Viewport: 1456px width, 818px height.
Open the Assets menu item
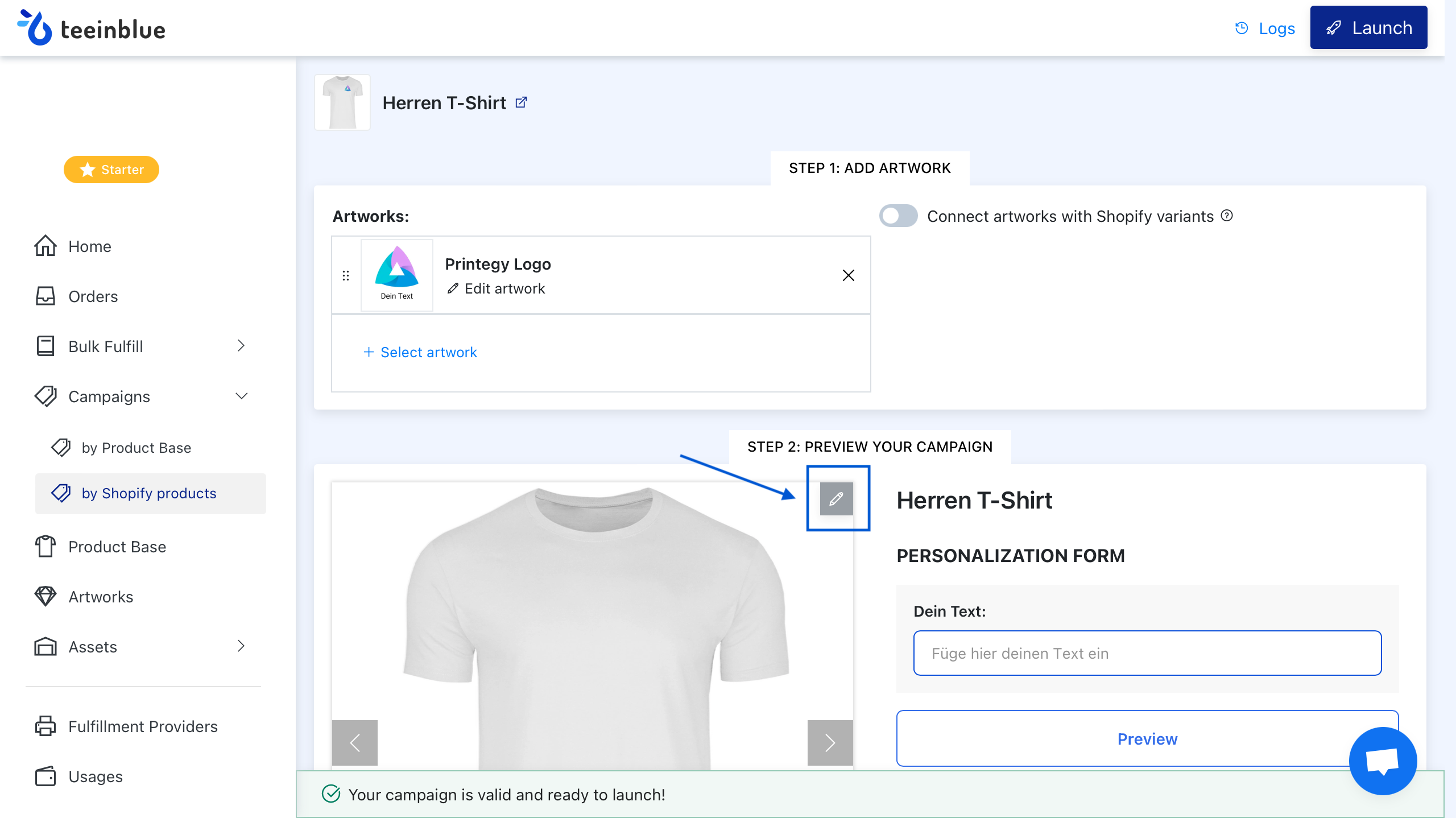pyautogui.click(x=93, y=647)
